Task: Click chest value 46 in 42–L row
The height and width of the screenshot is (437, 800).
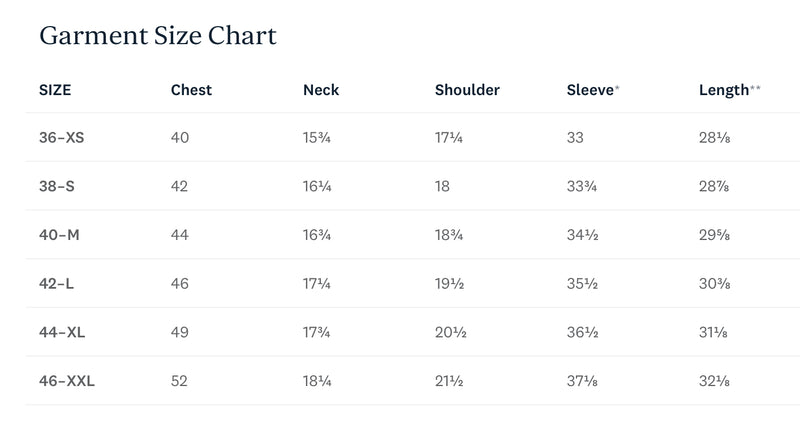Action: coord(180,284)
